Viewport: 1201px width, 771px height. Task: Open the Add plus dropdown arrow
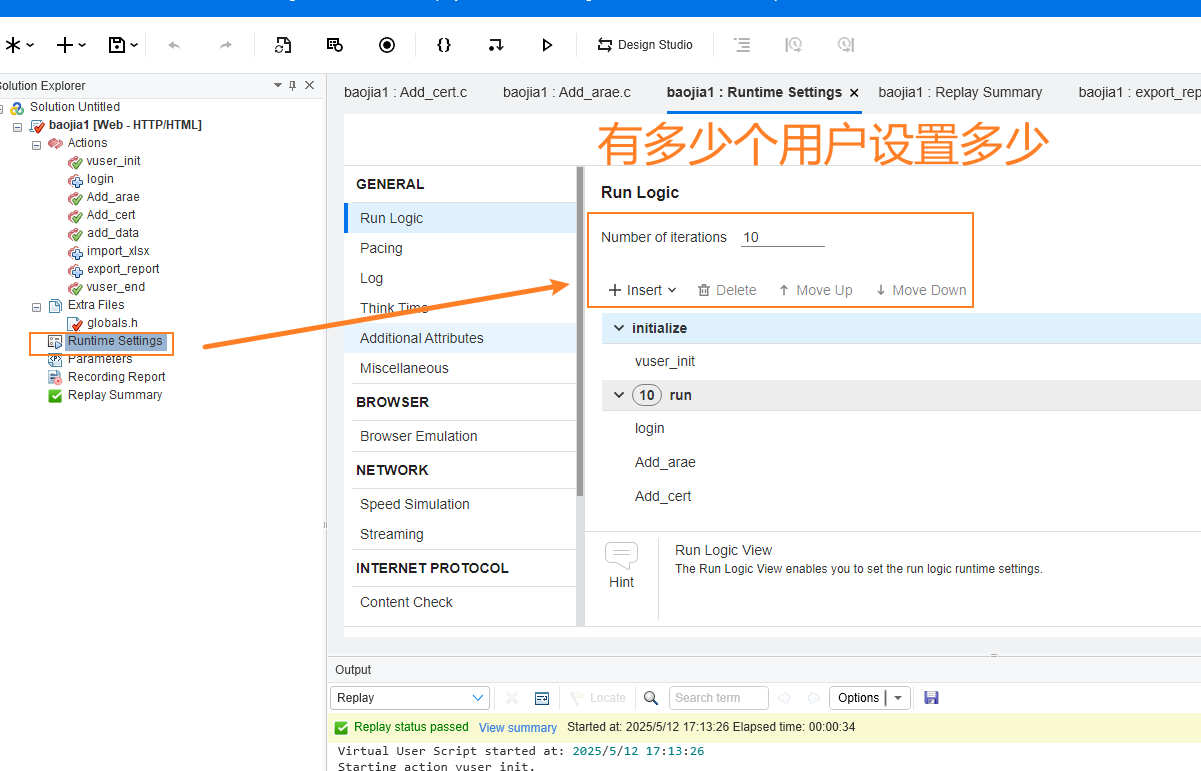[x=82, y=45]
